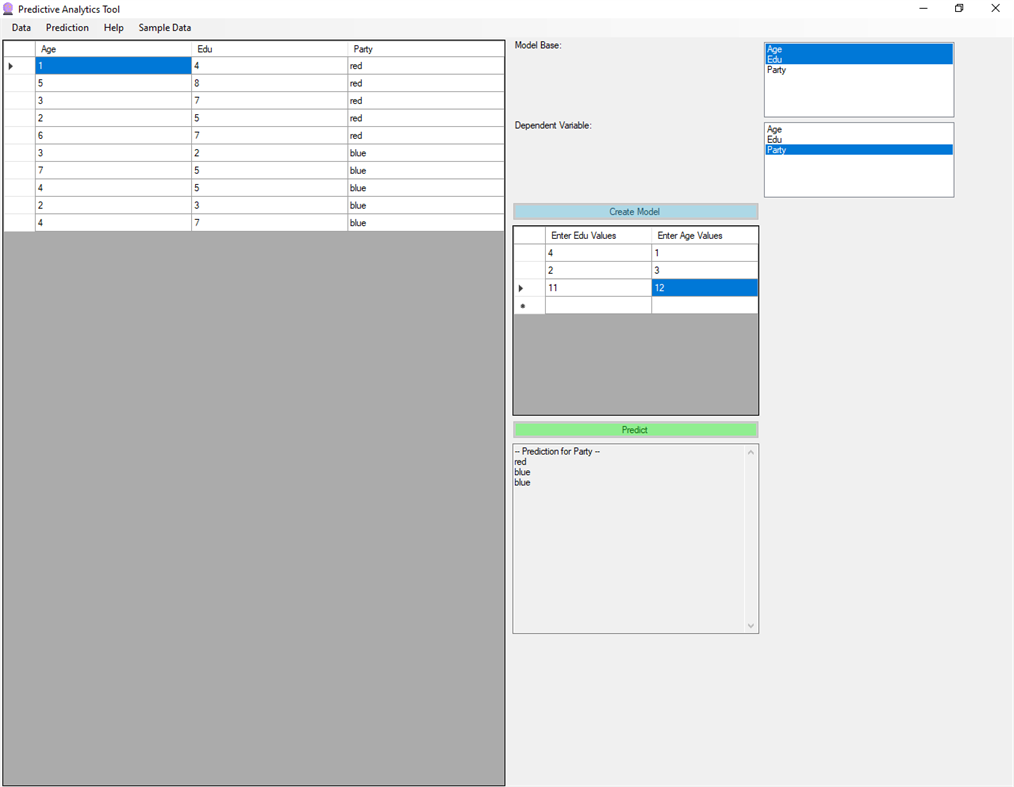This screenshot has height=787, width=1014.
Task: Click the Party column header
Action: point(425,48)
